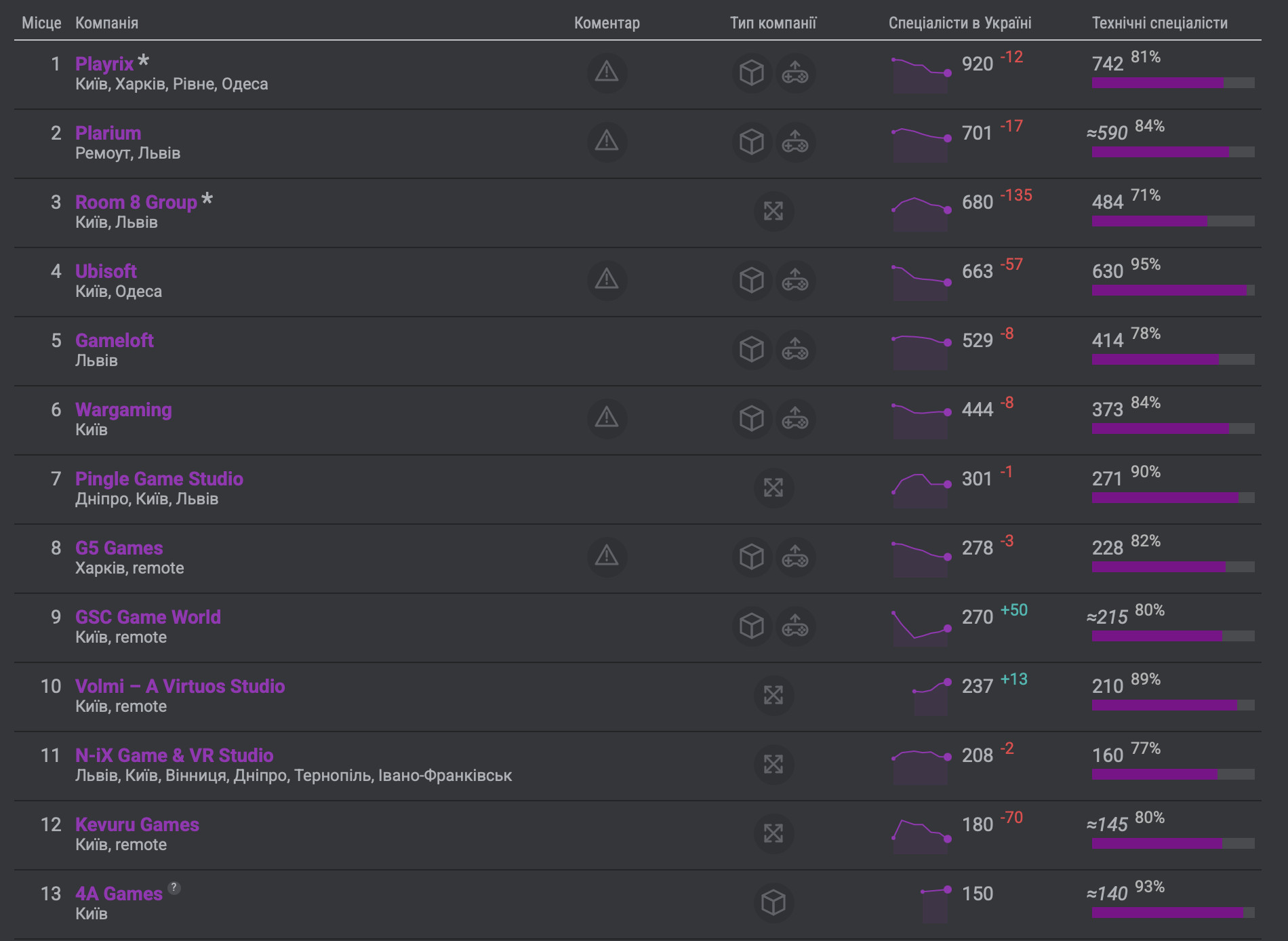
Task: Click the Ubisoft technical specialists progress bar
Action: click(1173, 290)
